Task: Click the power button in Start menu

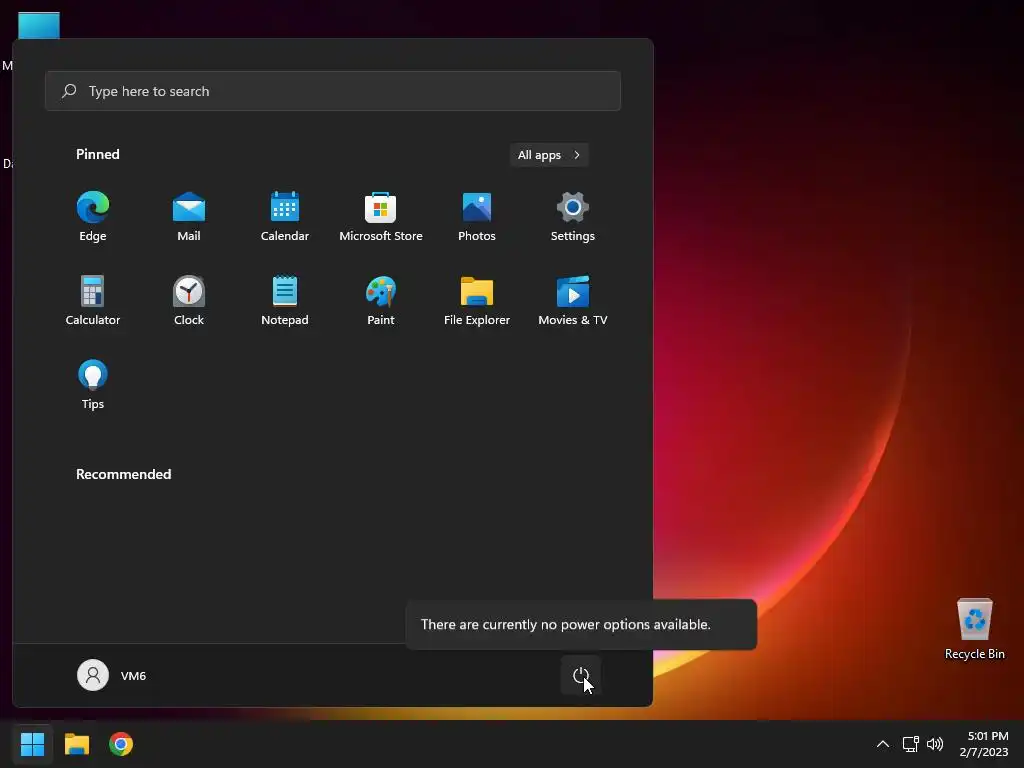Action: pos(581,675)
